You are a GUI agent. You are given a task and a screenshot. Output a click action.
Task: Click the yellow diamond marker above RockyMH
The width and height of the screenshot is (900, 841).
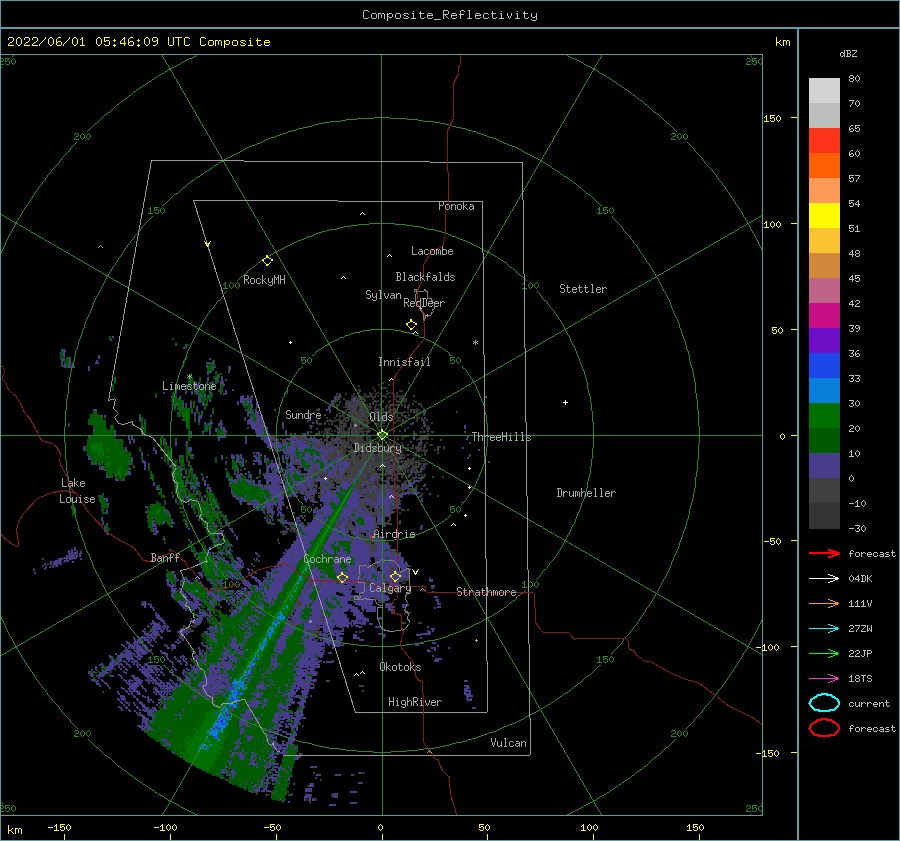[267, 261]
